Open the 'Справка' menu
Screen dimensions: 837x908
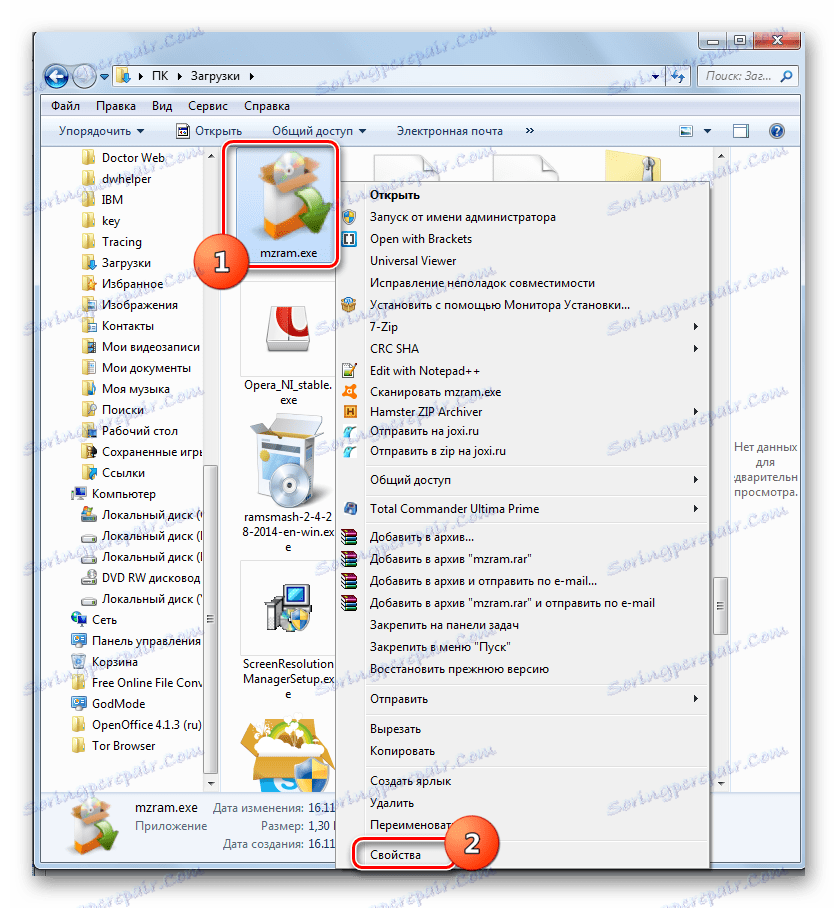click(266, 106)
